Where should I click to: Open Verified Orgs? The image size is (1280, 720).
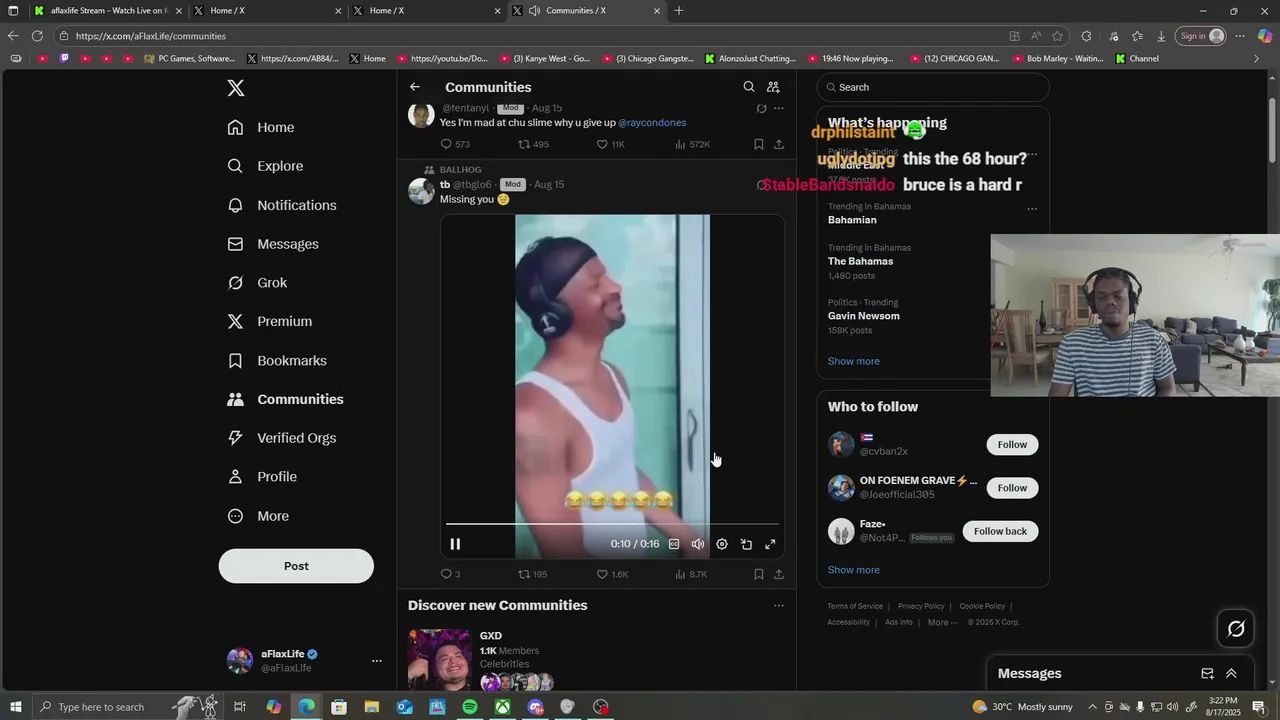point(282,438)
